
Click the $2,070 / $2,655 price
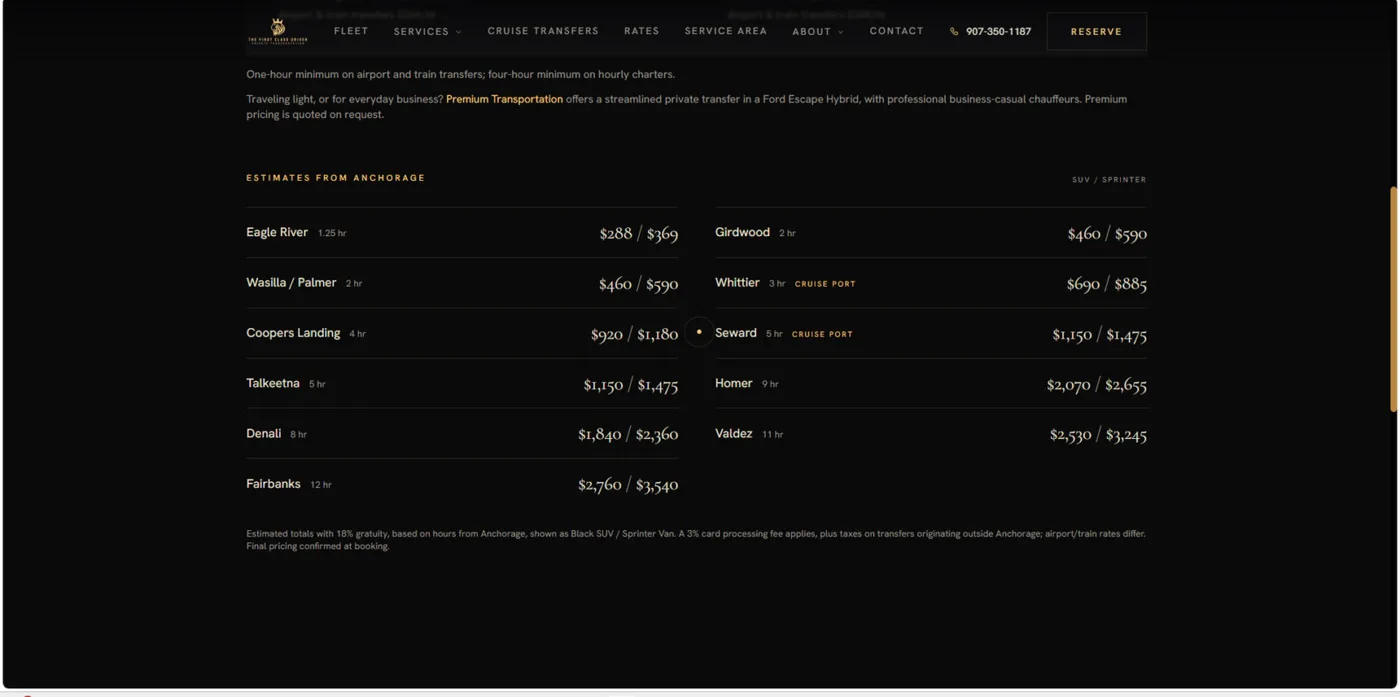[x=1097, y=384]
